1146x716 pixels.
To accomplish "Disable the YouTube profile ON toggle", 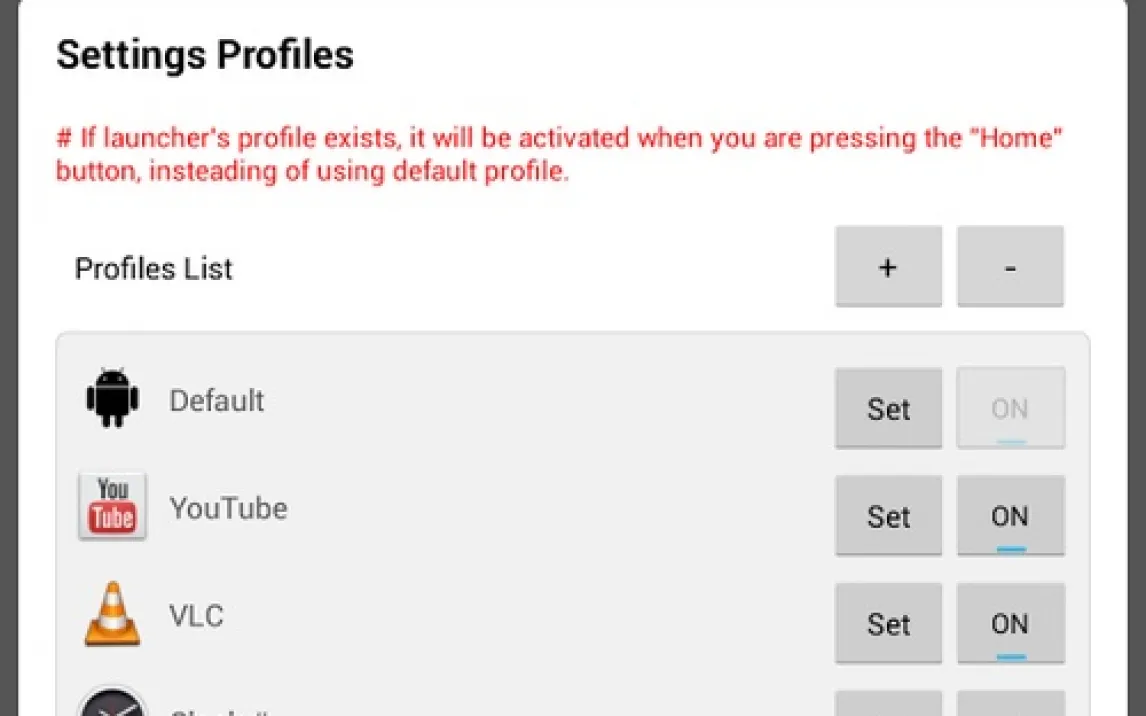I will (x=1010, y=516).
